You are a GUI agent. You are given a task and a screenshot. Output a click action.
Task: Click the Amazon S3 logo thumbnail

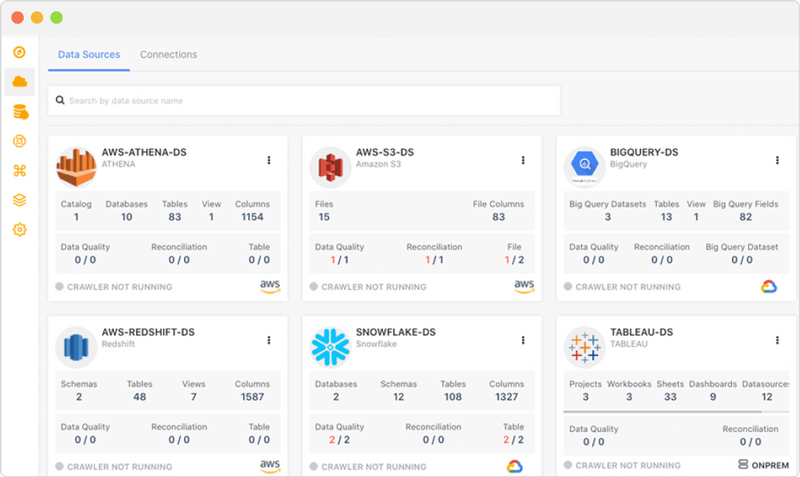pos(329,166)
